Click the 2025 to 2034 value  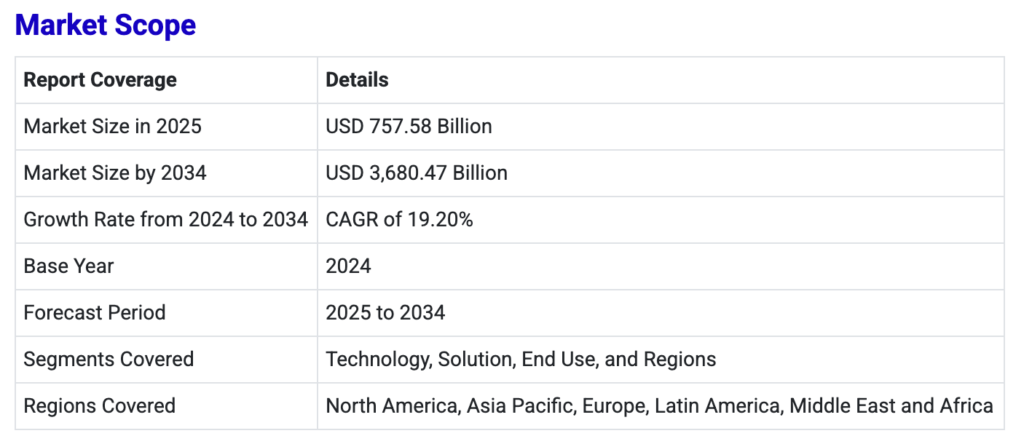[x=385, y=313]
